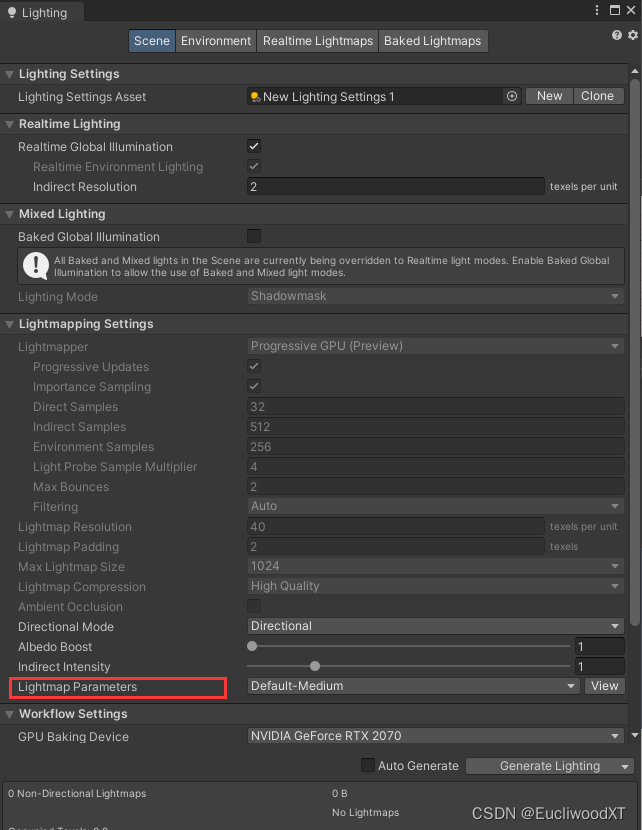Image resolution: width=642 pixels, height=830 pixels.
Task: Click the lightbulb icon on the Lighting tab
Action: 12,13
